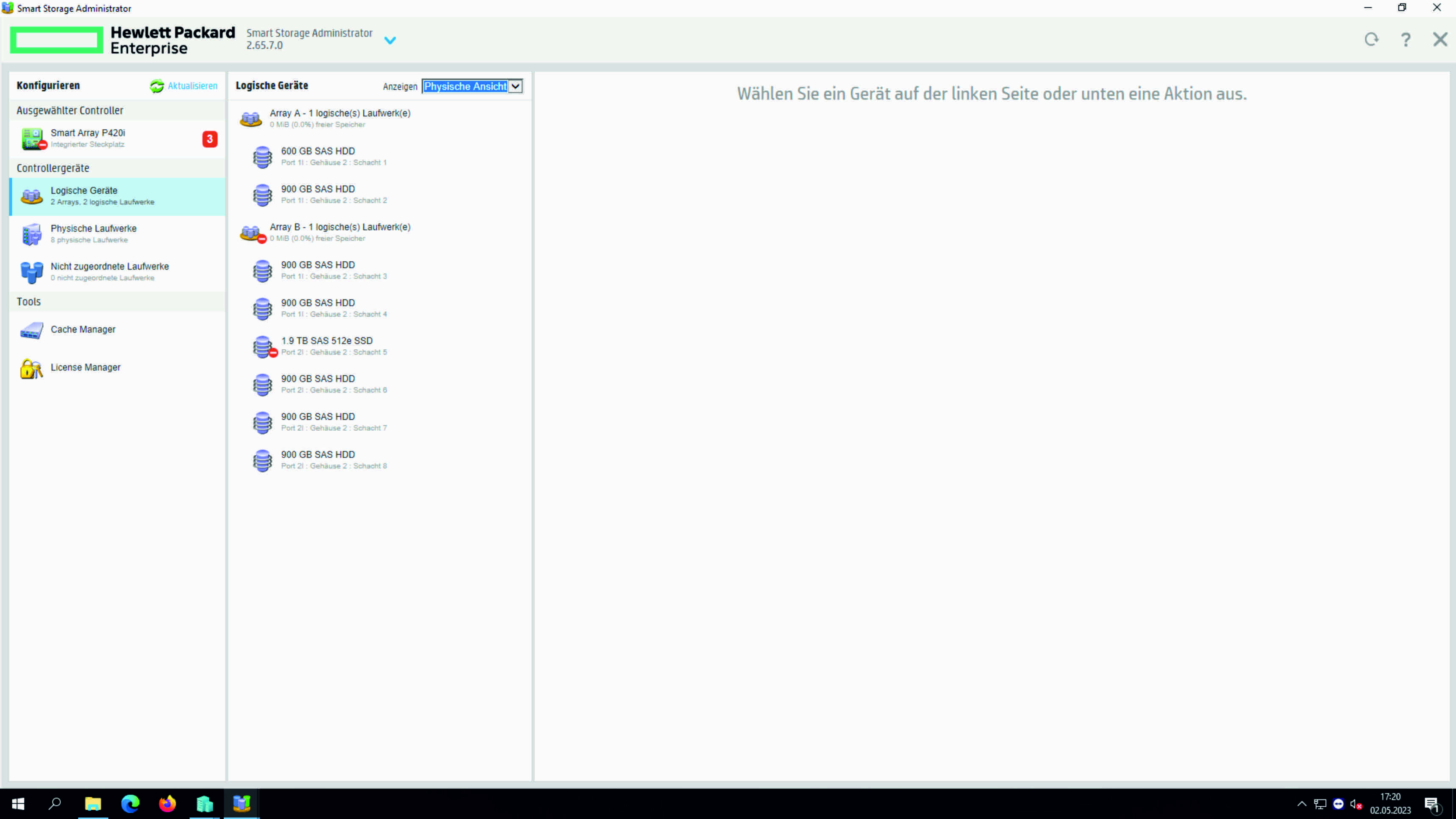Screen dimensions: 1456x819
Task: Click the Smart Array P420i controller icon
Action: click(x=33, y=139)
